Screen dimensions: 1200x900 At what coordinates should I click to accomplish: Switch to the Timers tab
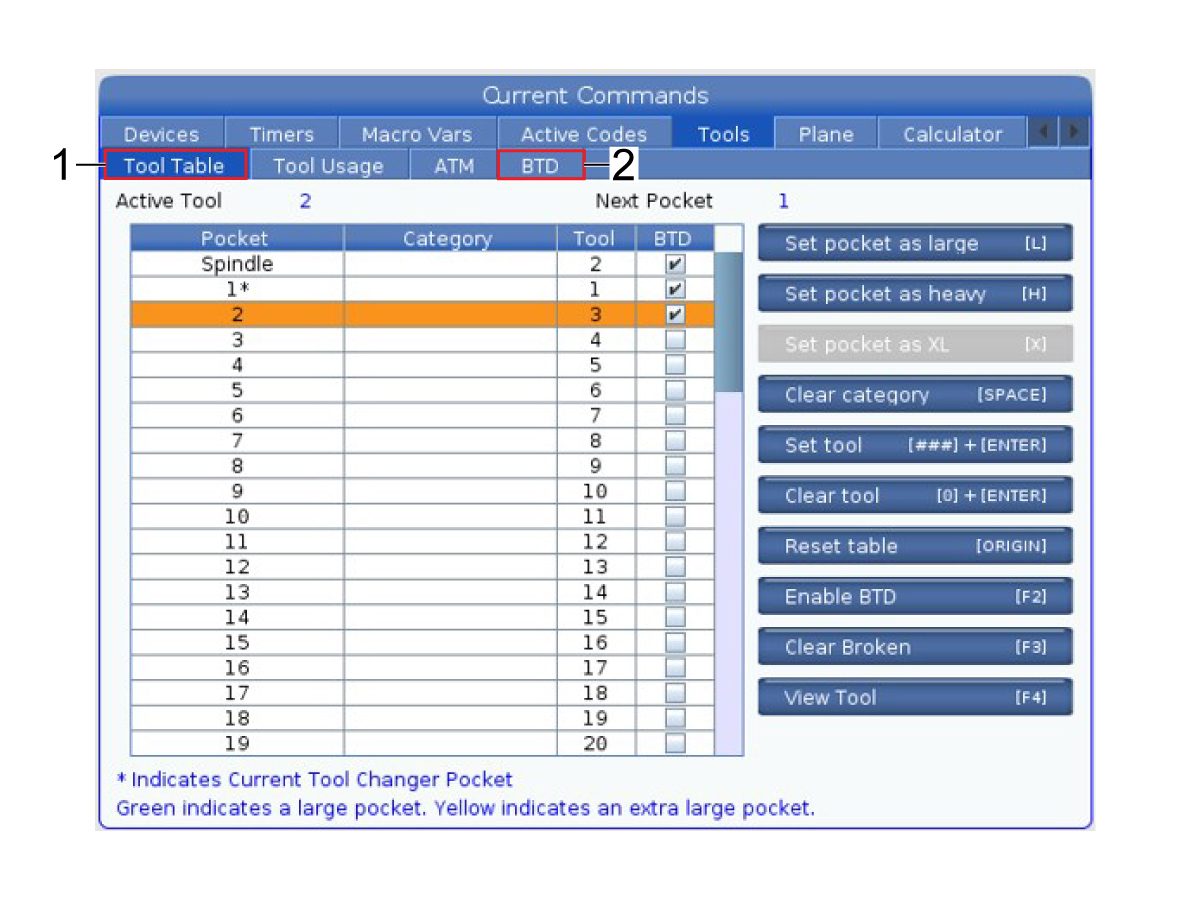pyautogui.click(x=282, y=134)
